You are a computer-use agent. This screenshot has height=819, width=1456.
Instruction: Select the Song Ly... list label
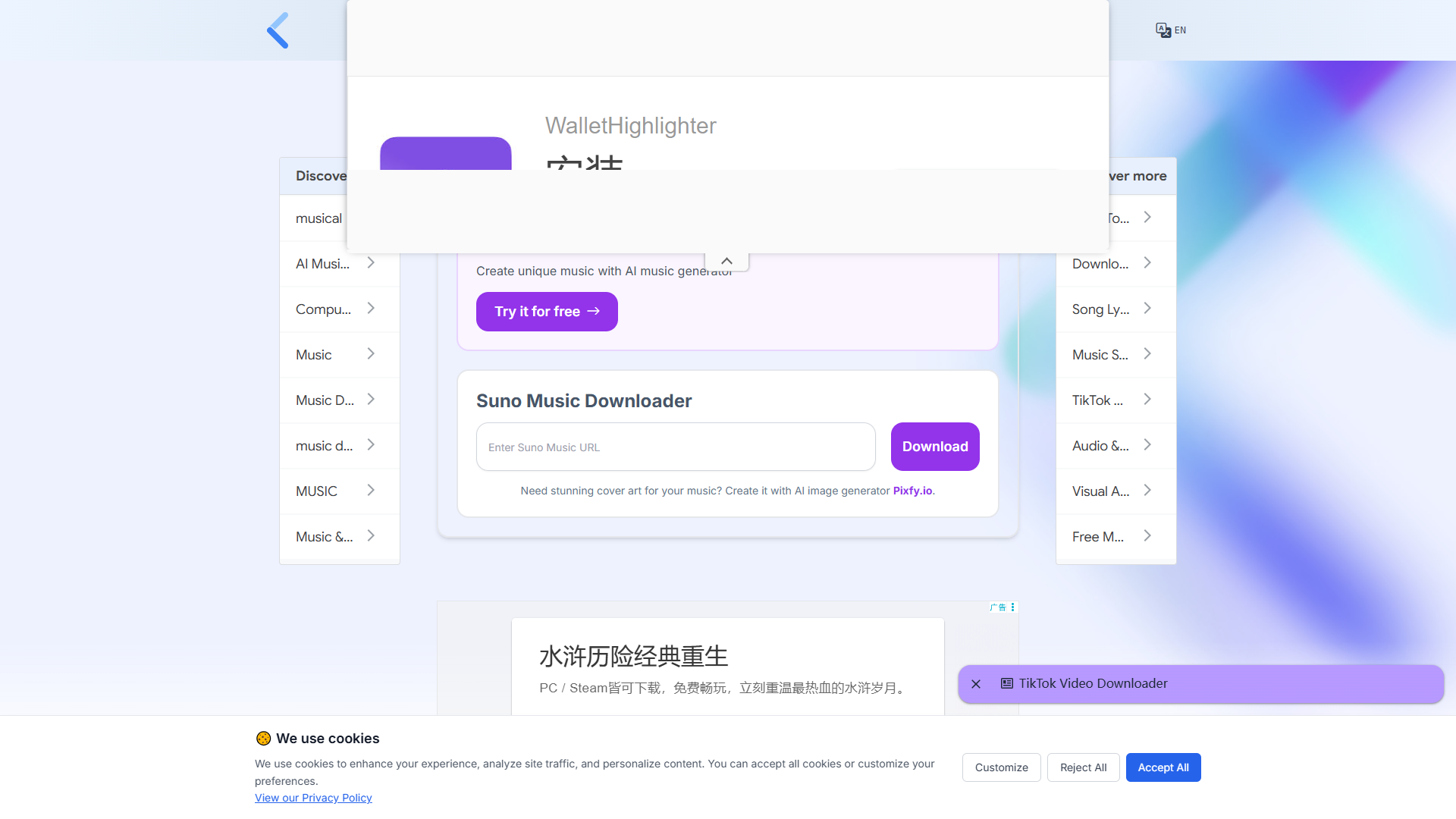click(x=1100, y=309)
